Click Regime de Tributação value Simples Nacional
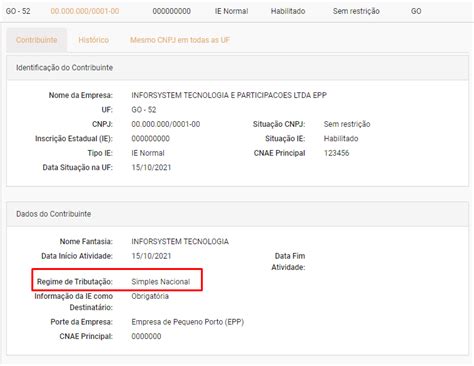 tap(161, 282)
